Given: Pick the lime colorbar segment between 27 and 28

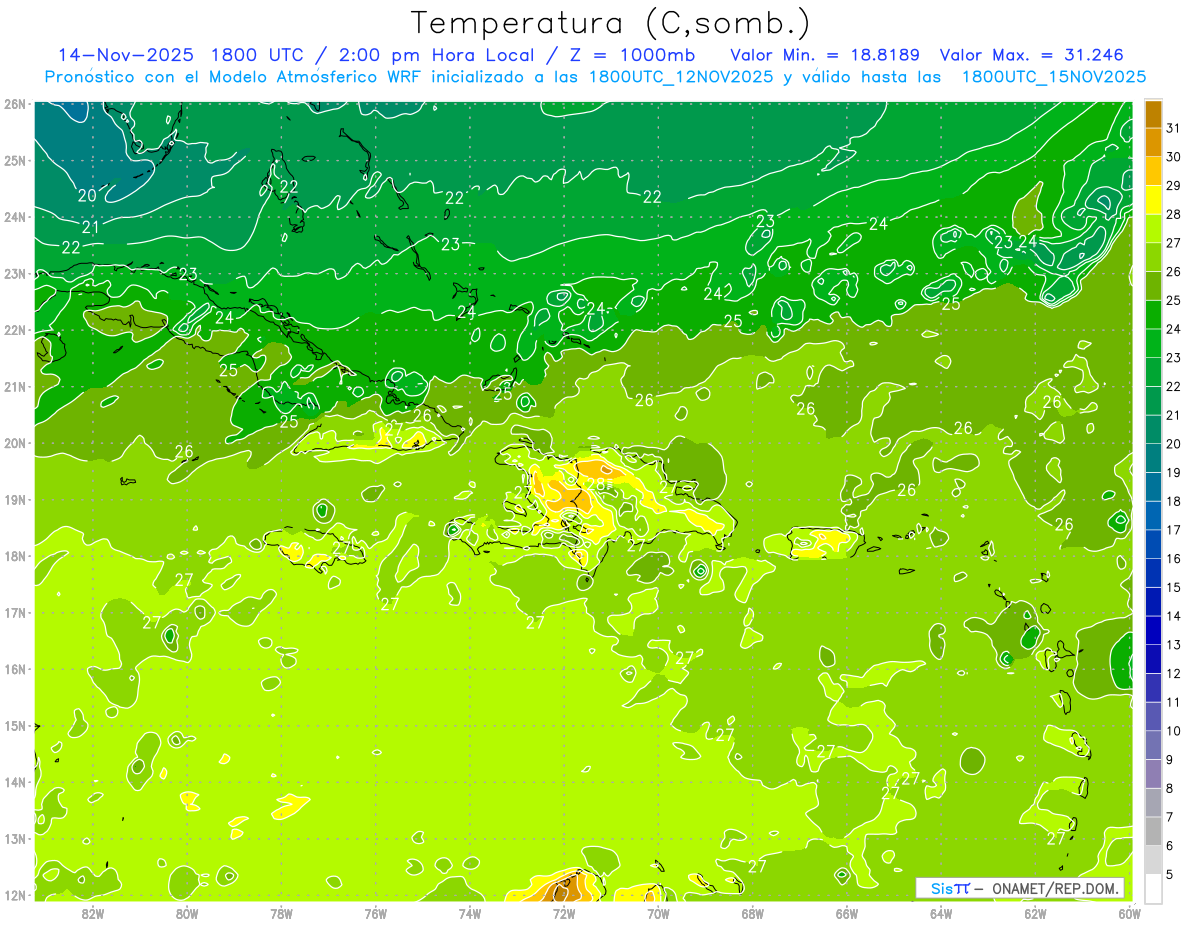Looking at the screenshot, I should pyautogui.click(x=1154, y=228).
